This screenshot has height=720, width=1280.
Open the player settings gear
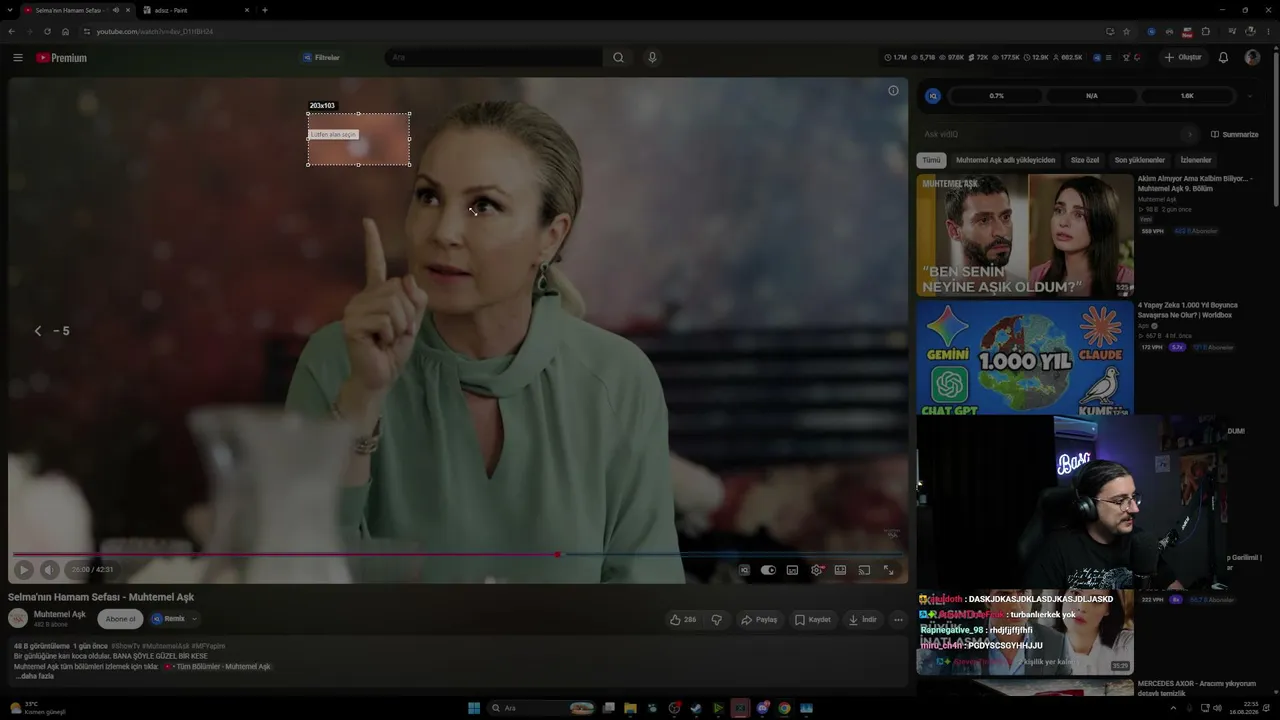click(817, 570)
